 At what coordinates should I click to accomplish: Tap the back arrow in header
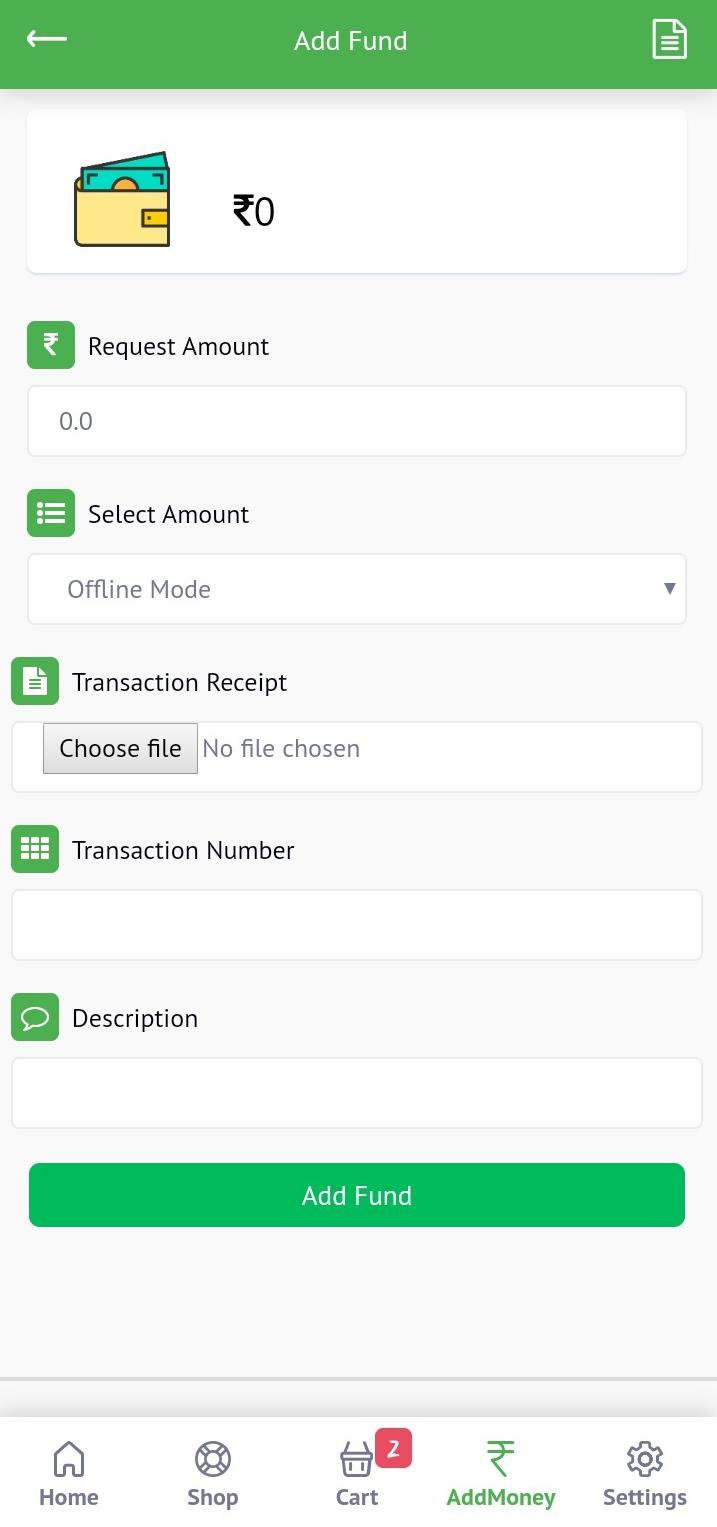[x=47, y=39]
